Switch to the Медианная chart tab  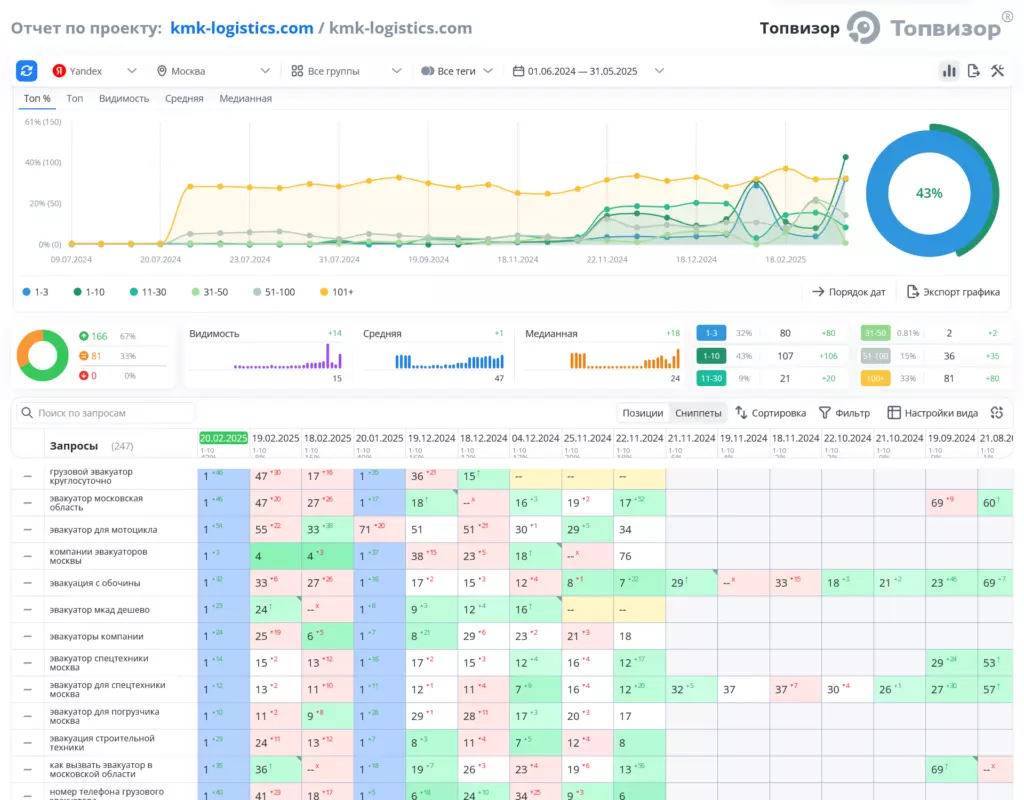click(246, 99)
